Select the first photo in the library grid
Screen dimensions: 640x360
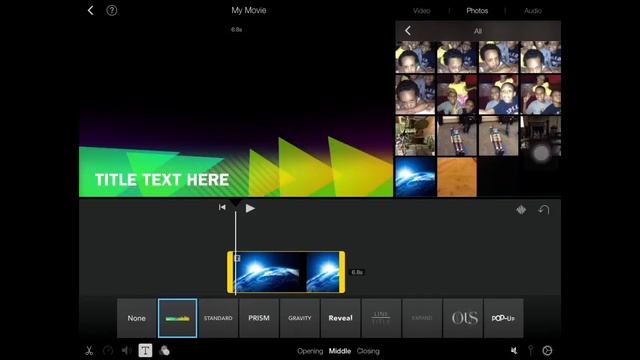(x=415, y=57)
